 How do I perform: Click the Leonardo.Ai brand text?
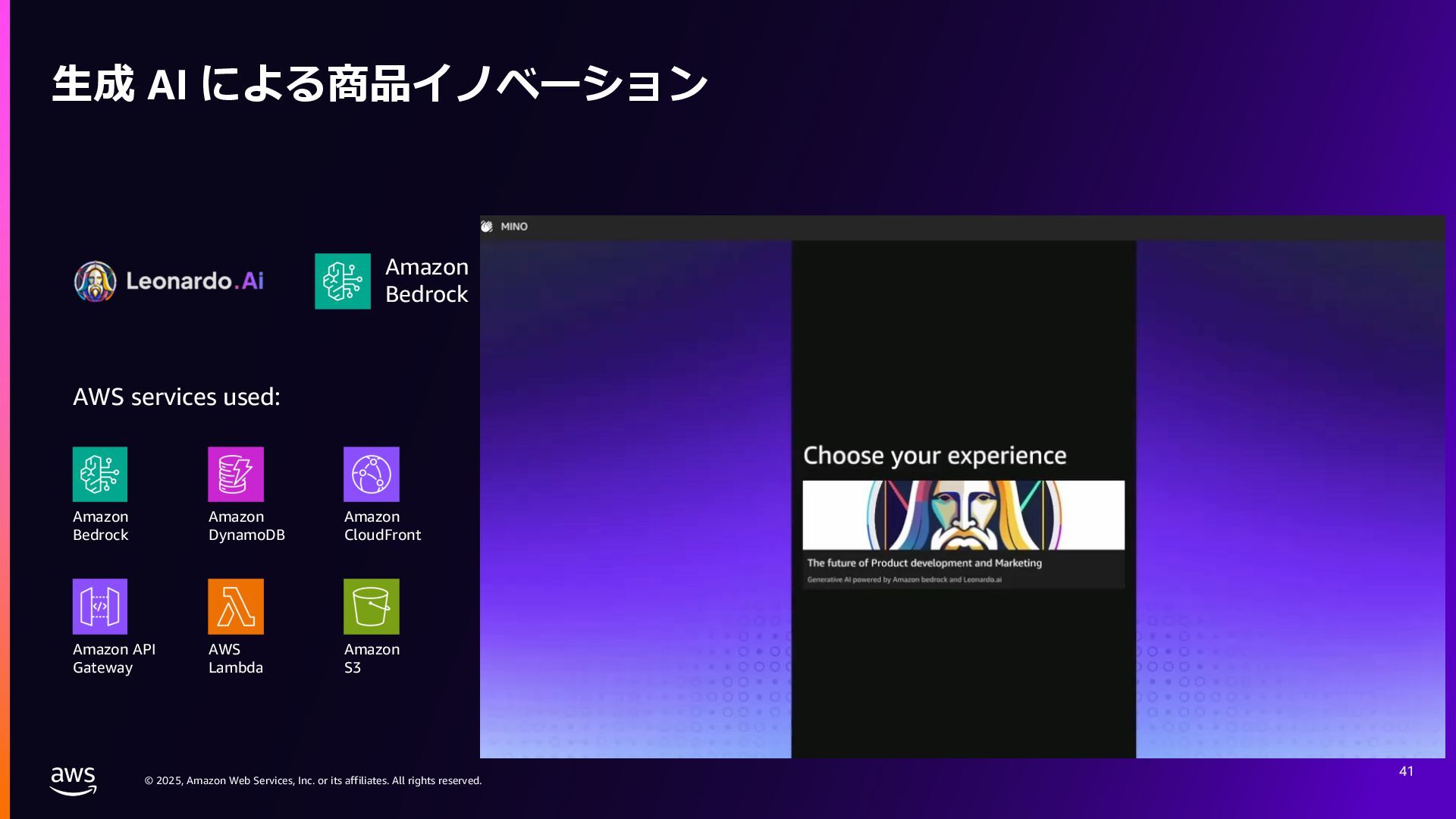195,281
